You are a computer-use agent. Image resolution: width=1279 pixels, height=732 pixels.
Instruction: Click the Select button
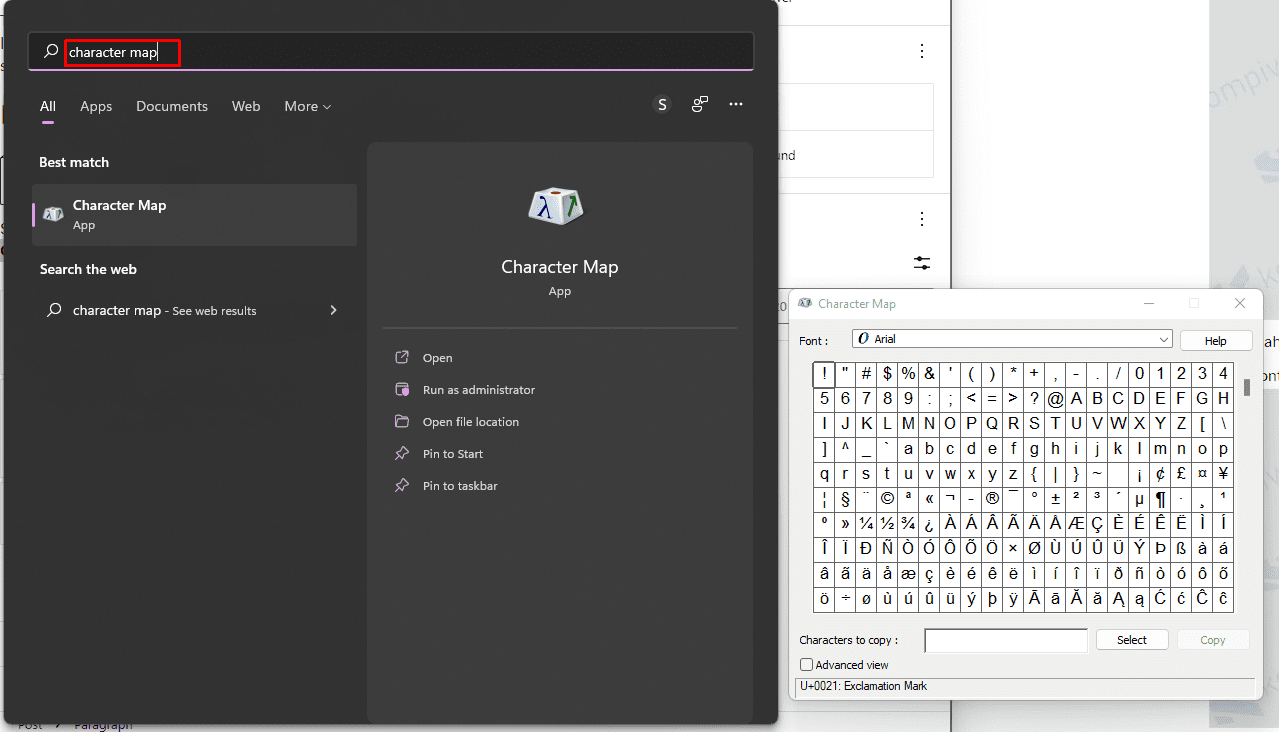1131,639
